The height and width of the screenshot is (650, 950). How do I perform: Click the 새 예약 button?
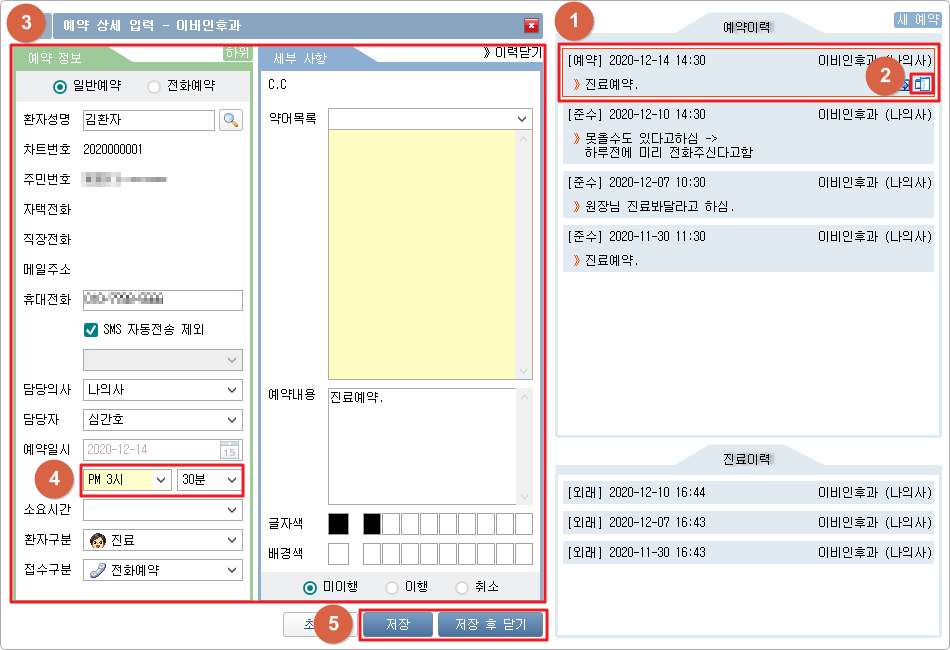917,20
